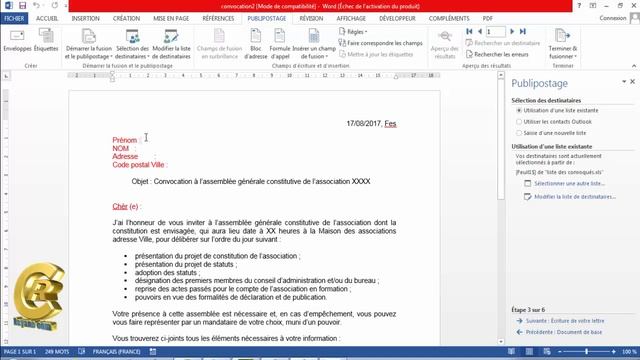Switch to the RÉVISION tab
The height and width of the screenshot is (360, 640).
pos(311,18)
